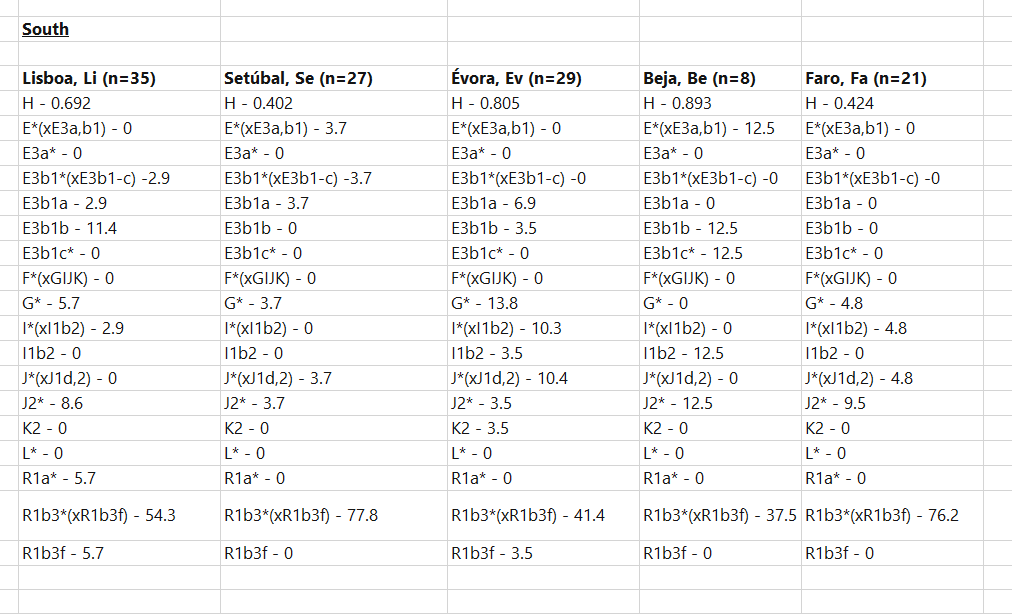Select cell G* - 13.8 under Évora
This screenshot has width=1012, height=614.
(543, 303)
